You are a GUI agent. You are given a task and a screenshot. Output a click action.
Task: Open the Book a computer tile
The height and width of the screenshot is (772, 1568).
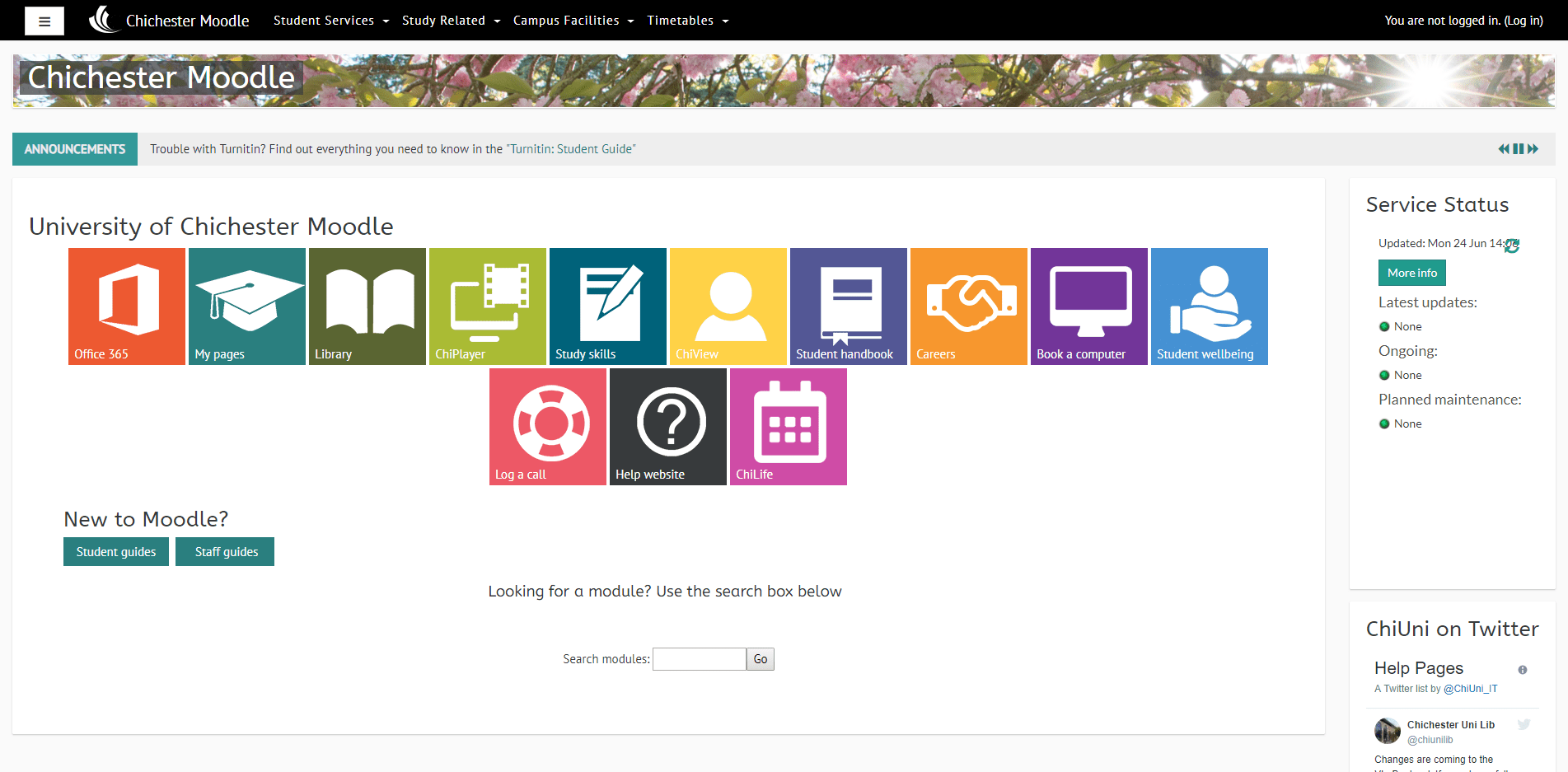click(x=1089, y=306)
